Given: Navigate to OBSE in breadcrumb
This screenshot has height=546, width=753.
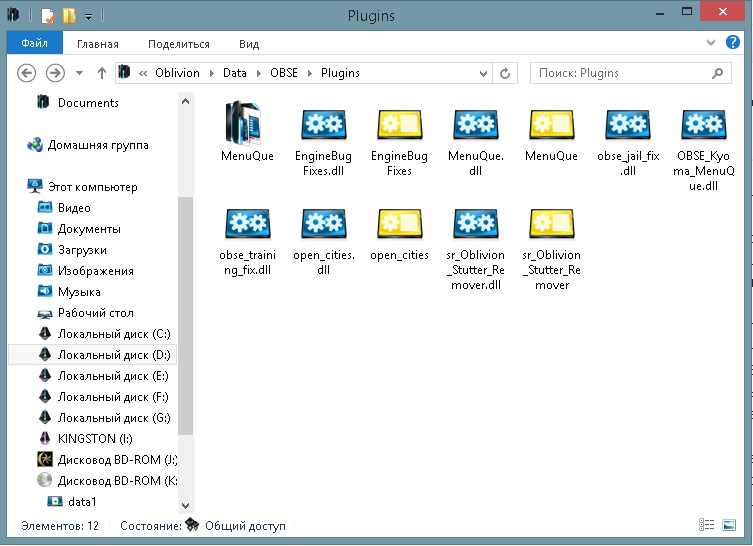Looking at the screenshot, I should tap(284, 73).
